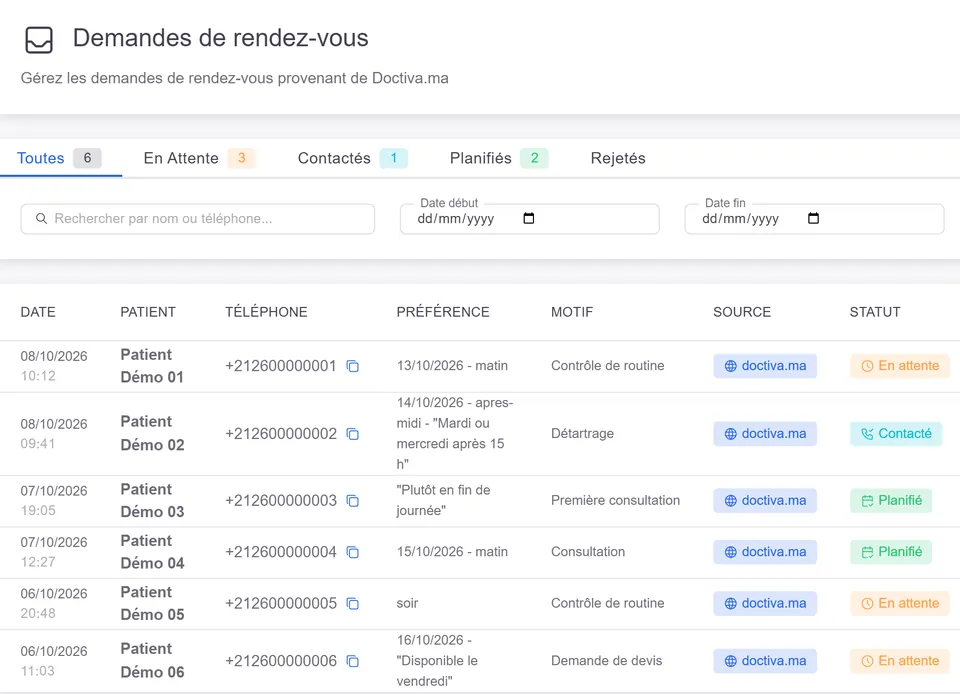Image resolution: width=960 pixels, height=694 pixels.
Task: Click the preference "15/10/2026 - matin"
Action: pos(452,551)
